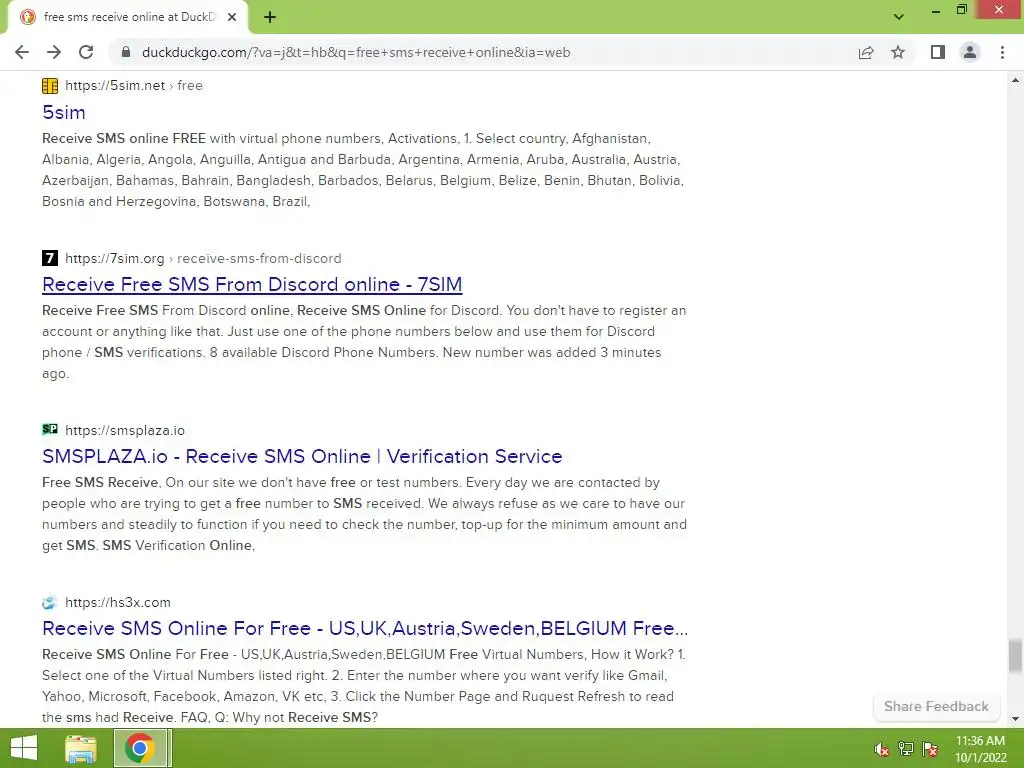Reload the current page
This screenshot has width=1024, height=768.
pos(86,52)
